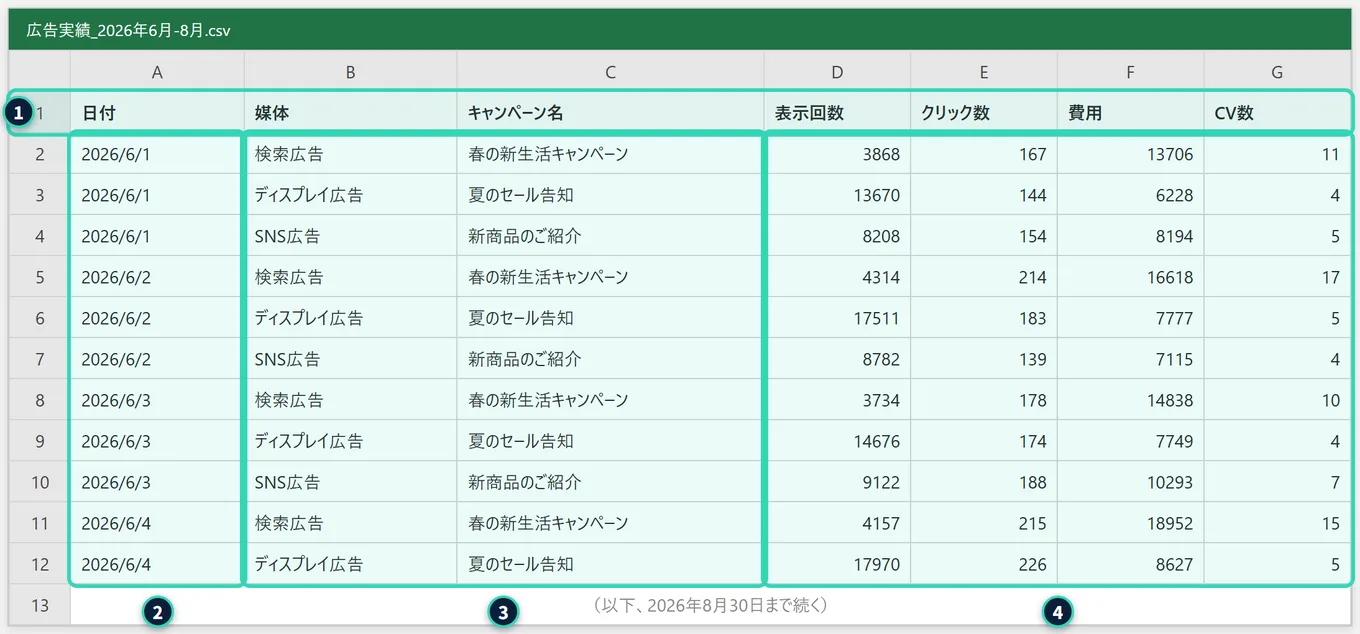Viewport: 1360px width, 634px height.
Task: Click impressions value 8782
Action: point(837,359)
